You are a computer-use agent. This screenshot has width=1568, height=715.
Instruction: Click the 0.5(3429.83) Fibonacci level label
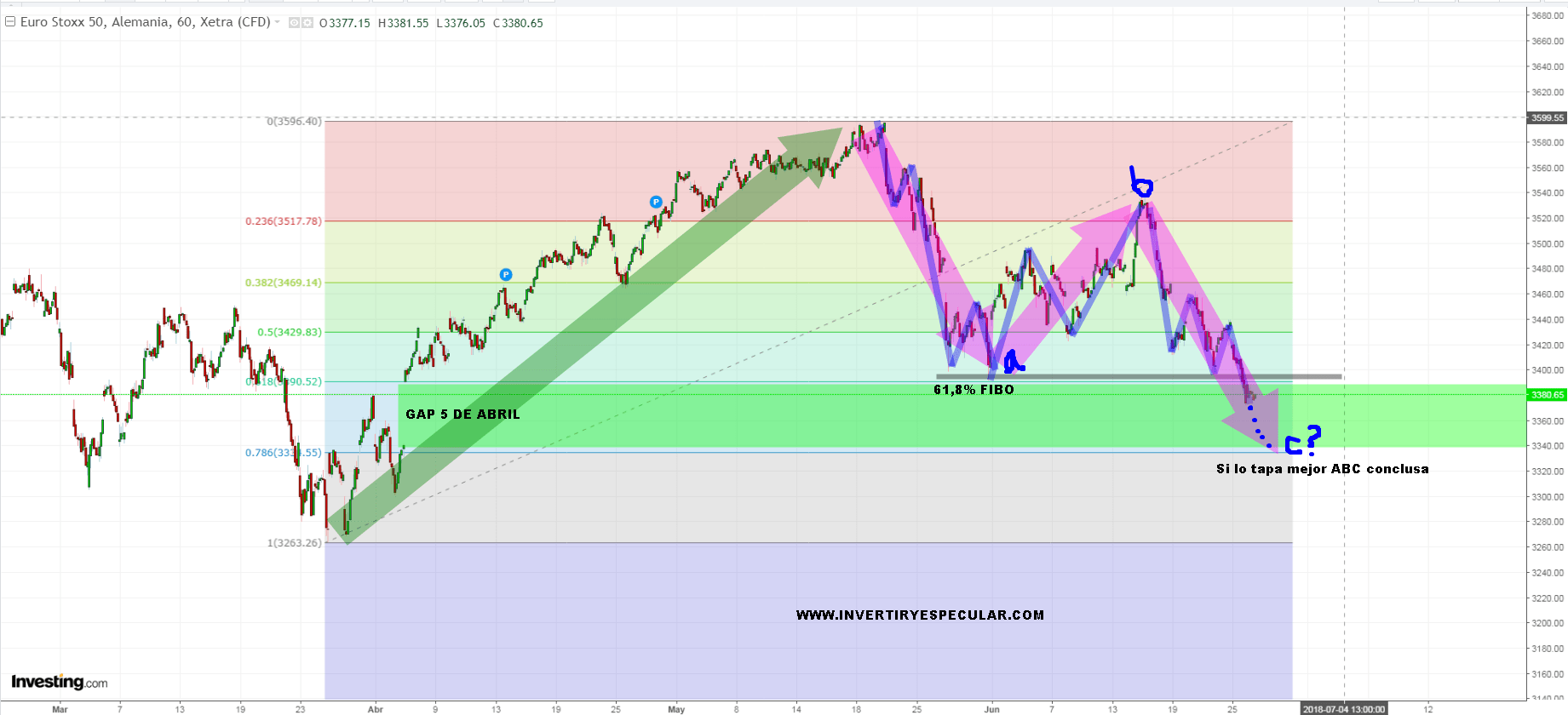[290, 332]
